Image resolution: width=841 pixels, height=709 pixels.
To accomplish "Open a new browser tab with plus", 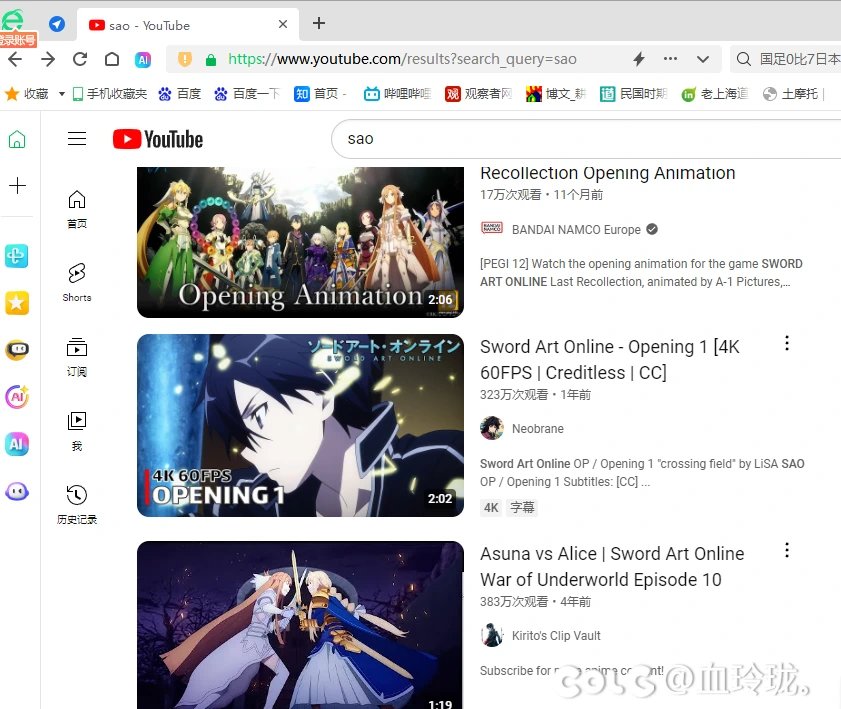I will pyautogui.click(x=319, y=23).
